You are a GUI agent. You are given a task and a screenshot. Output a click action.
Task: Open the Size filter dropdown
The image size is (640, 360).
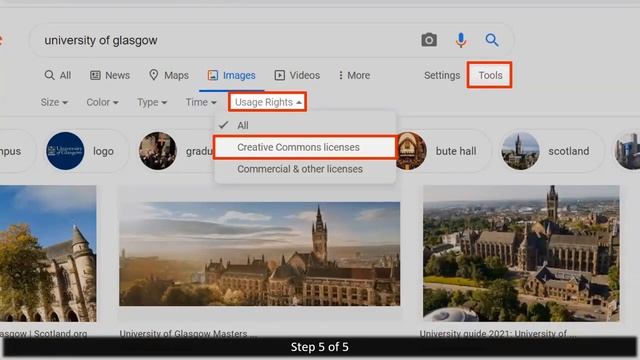tap(54, 102)
